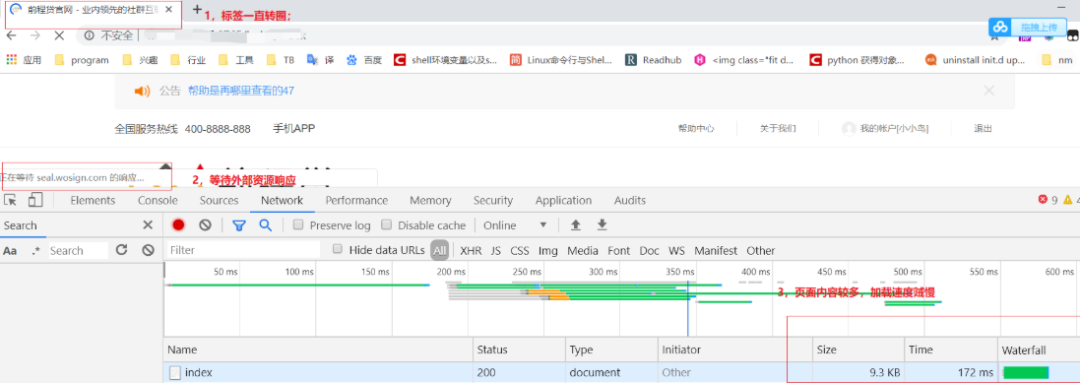The height and width of the screenshot is (383, 1080).
Task: Open the 译 translate bookmark
Action: pos(320,60)
